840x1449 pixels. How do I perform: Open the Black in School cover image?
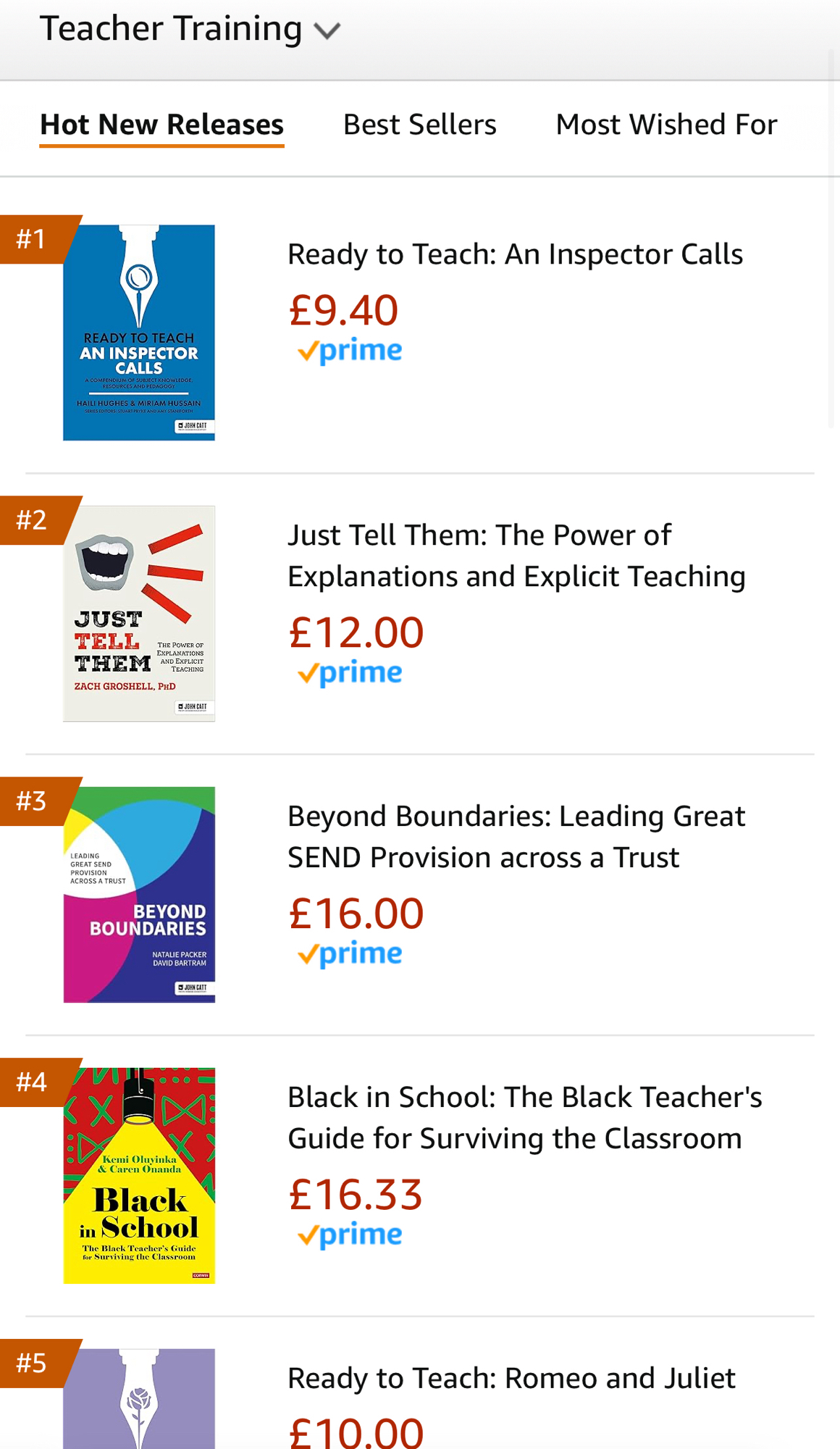(139, 1175)
